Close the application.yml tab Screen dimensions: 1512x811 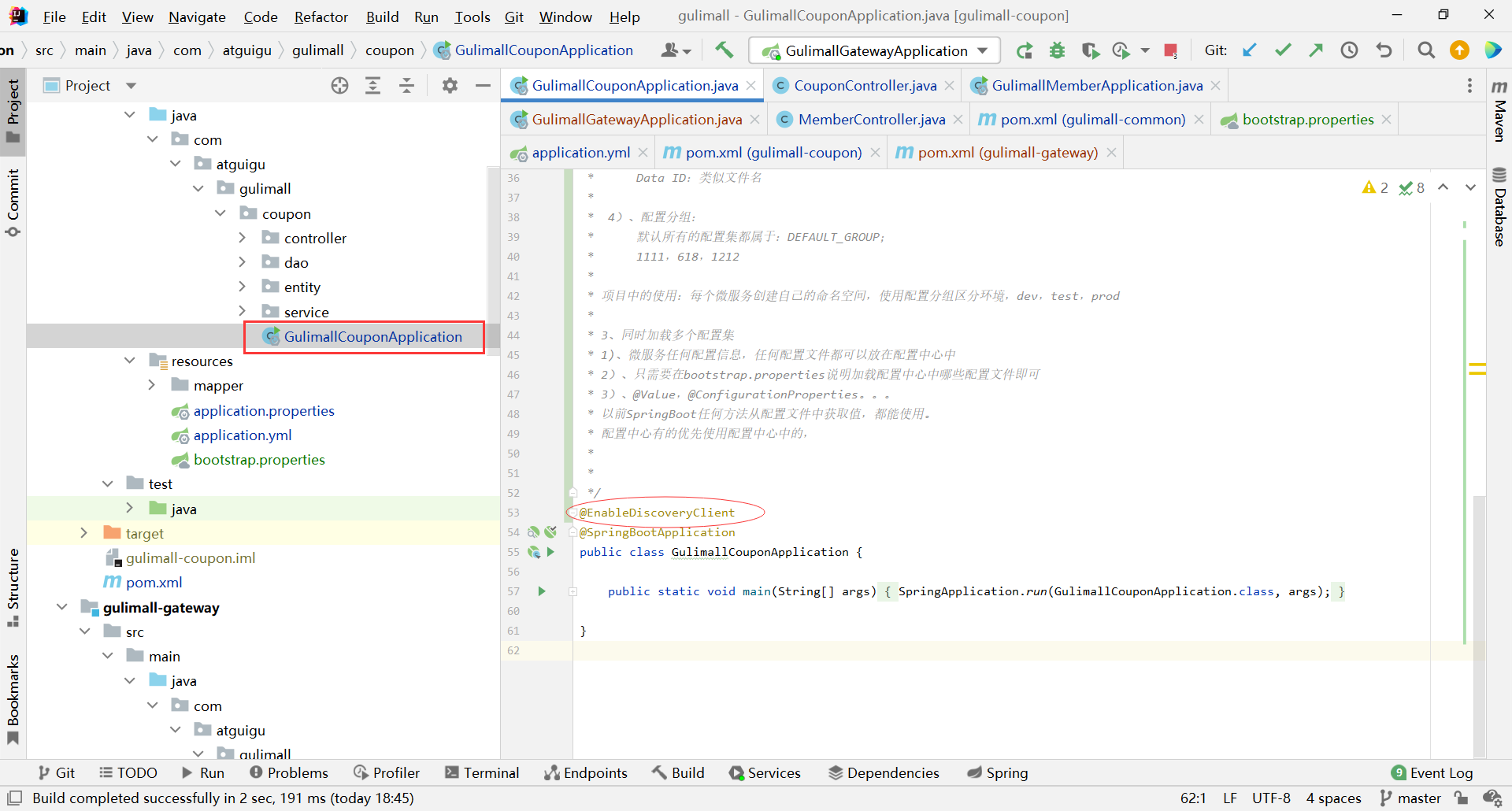coord(643,153)
